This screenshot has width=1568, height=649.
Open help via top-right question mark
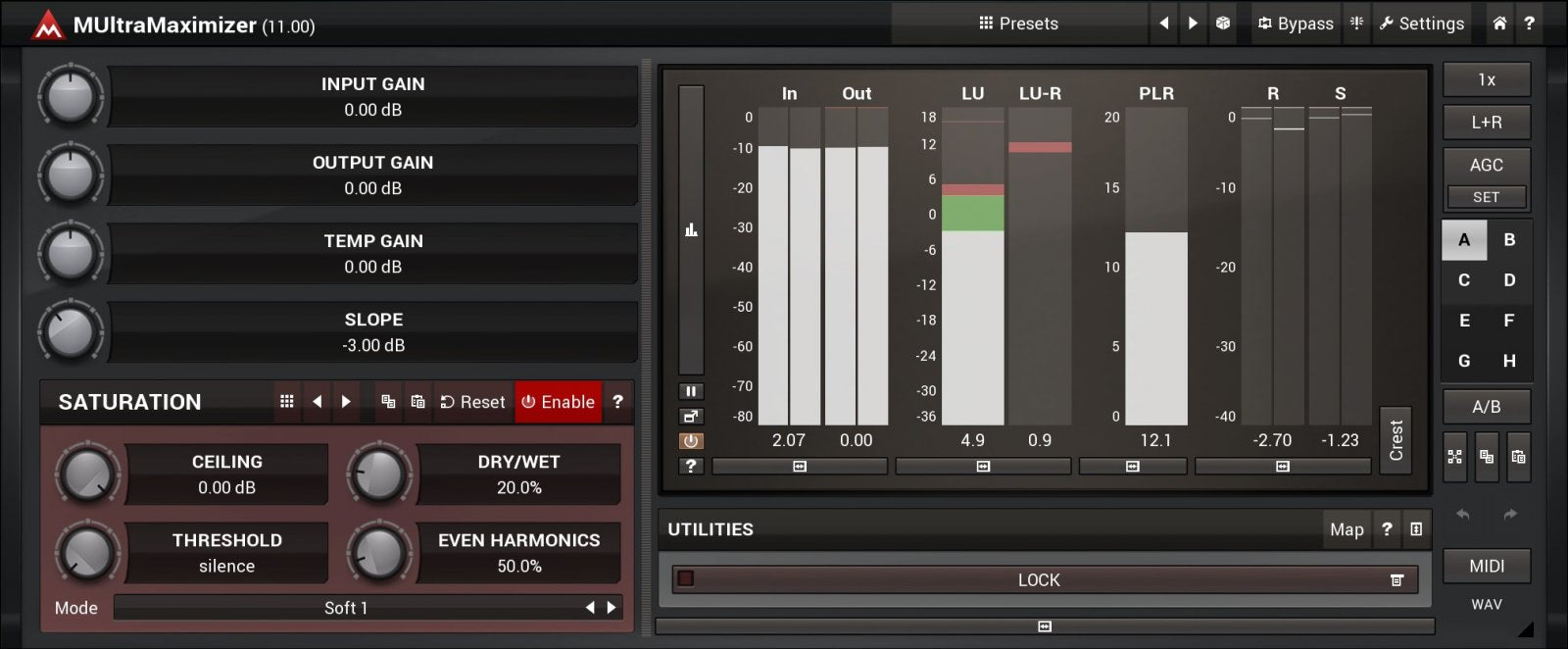(x=1529, y=24)
